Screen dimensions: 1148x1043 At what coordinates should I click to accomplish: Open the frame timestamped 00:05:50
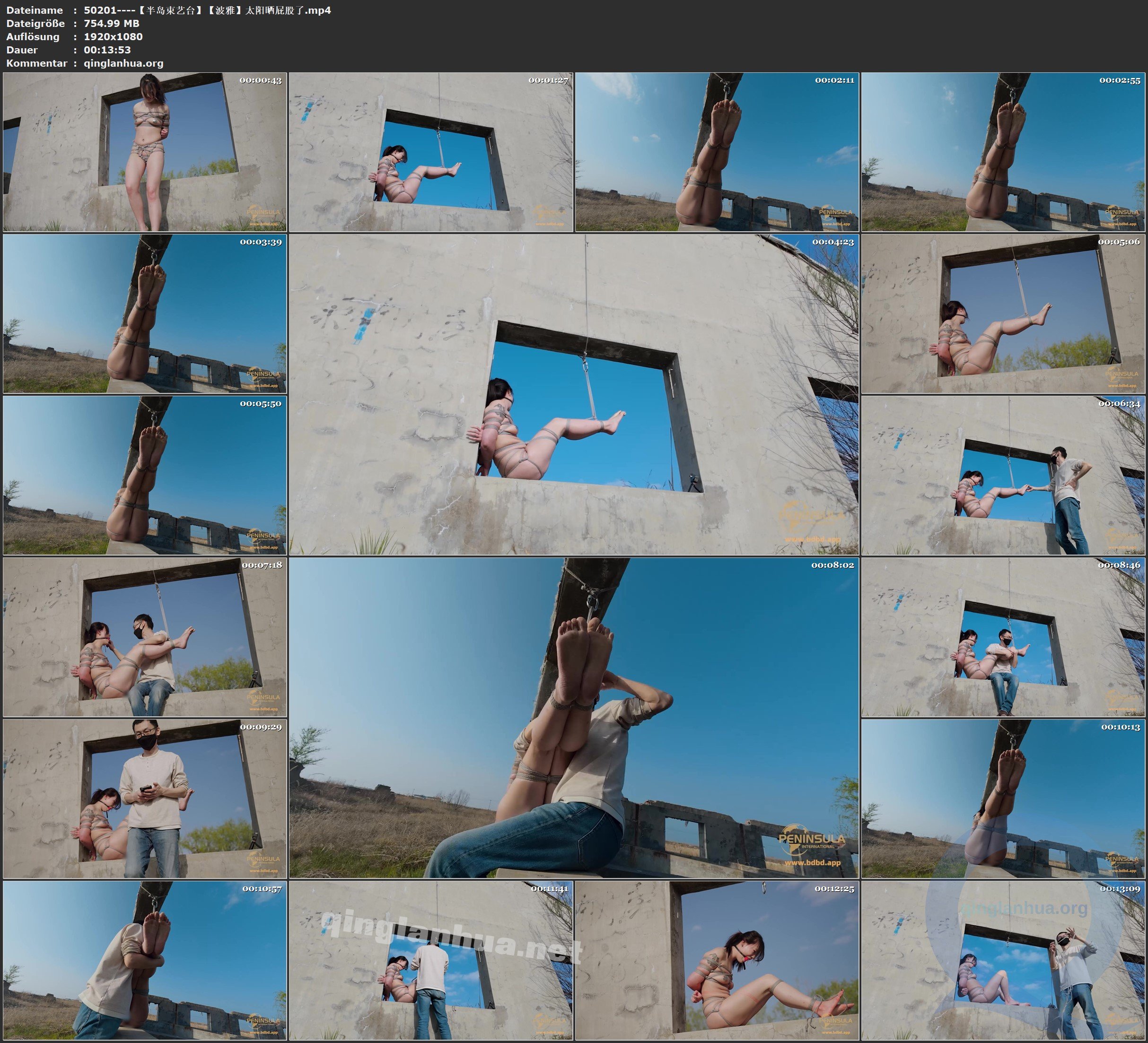[145, 475]
